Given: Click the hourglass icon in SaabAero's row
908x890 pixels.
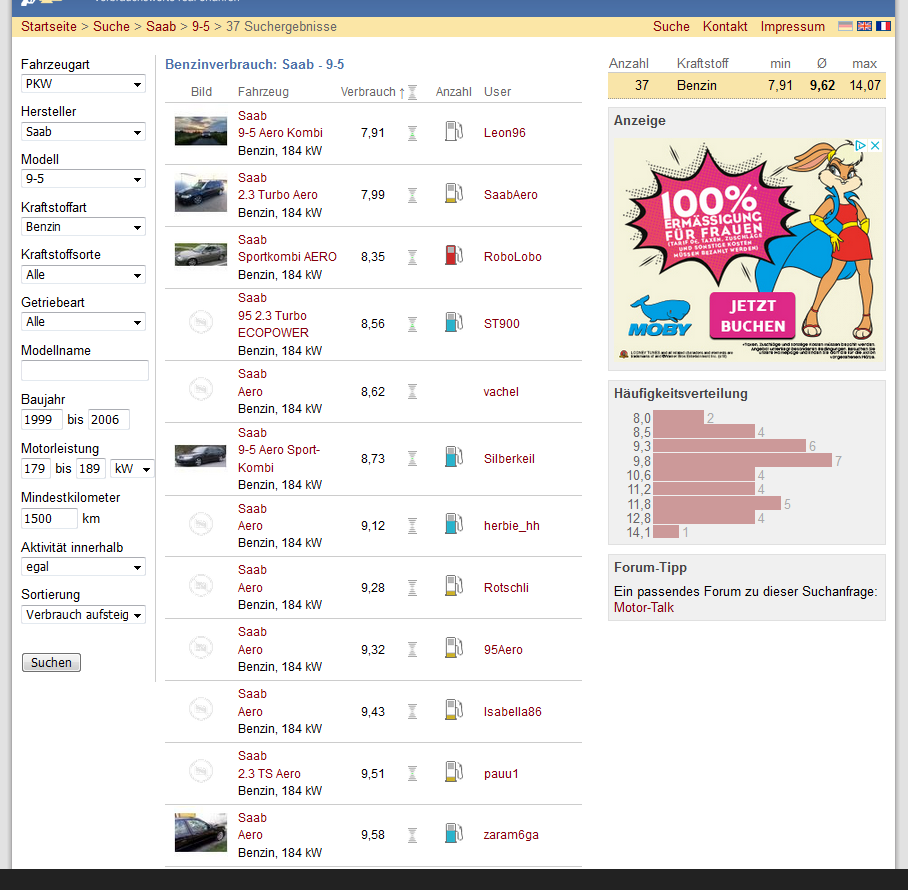Looking at the screenshot, I should pos(412,195).
